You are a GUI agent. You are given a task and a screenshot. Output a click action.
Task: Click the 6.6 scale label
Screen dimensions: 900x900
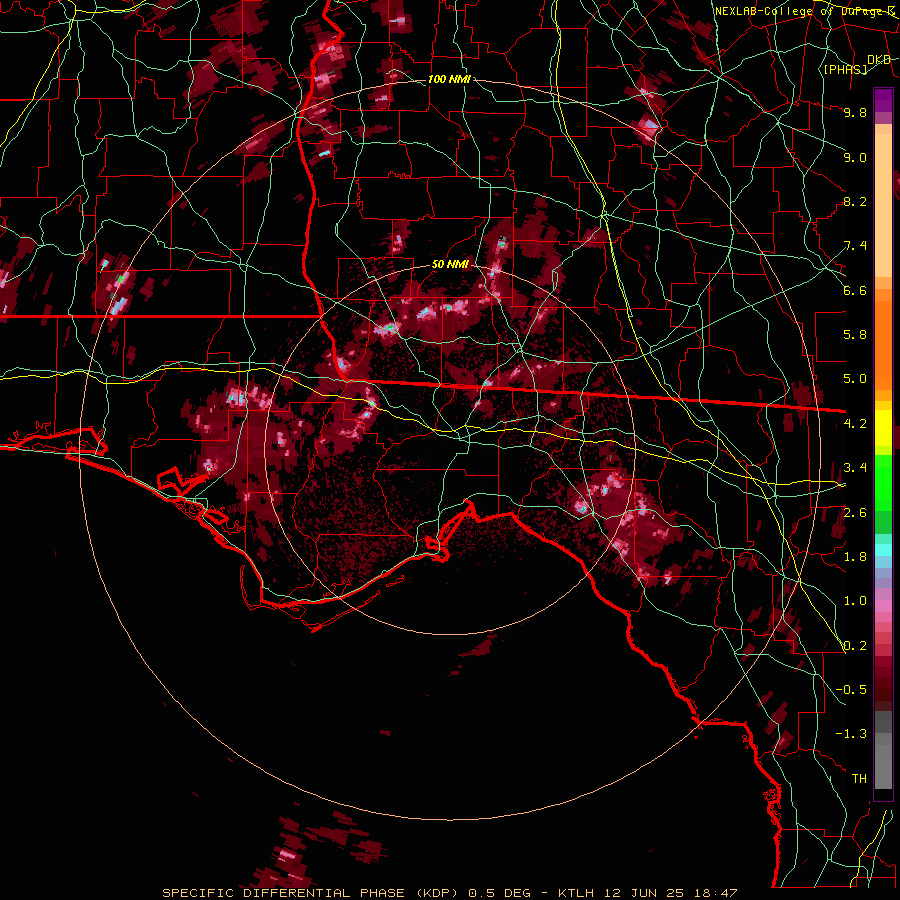coord(855,290)
